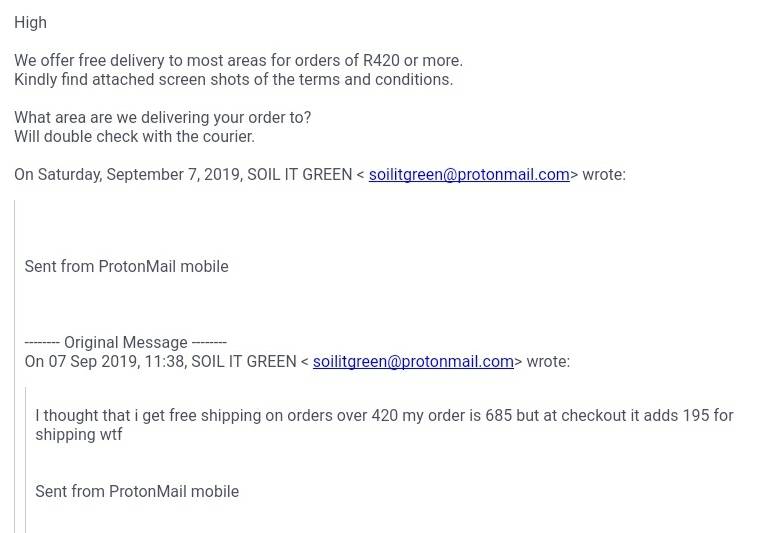Click the 'R420' amount in the reply
Image resolution: width=765 pixels, height=533 pixels.
coord(382,61)
